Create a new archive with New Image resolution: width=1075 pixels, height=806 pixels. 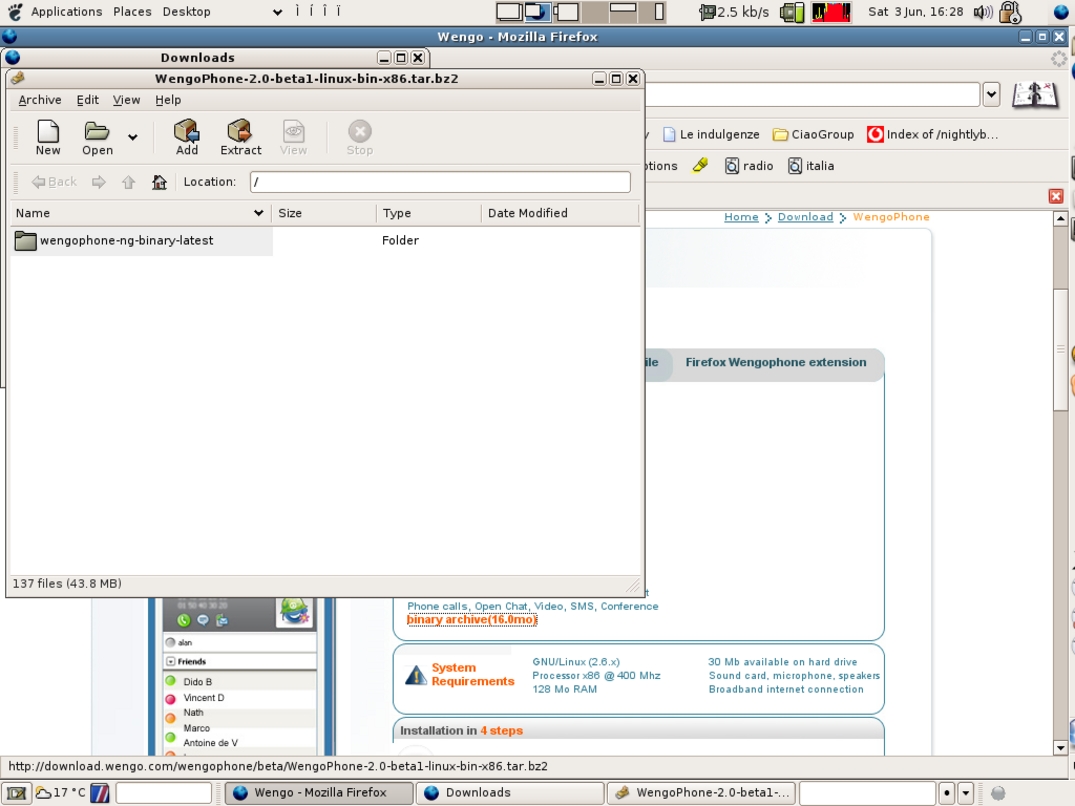pyautogui.click(x=48, y=137)
